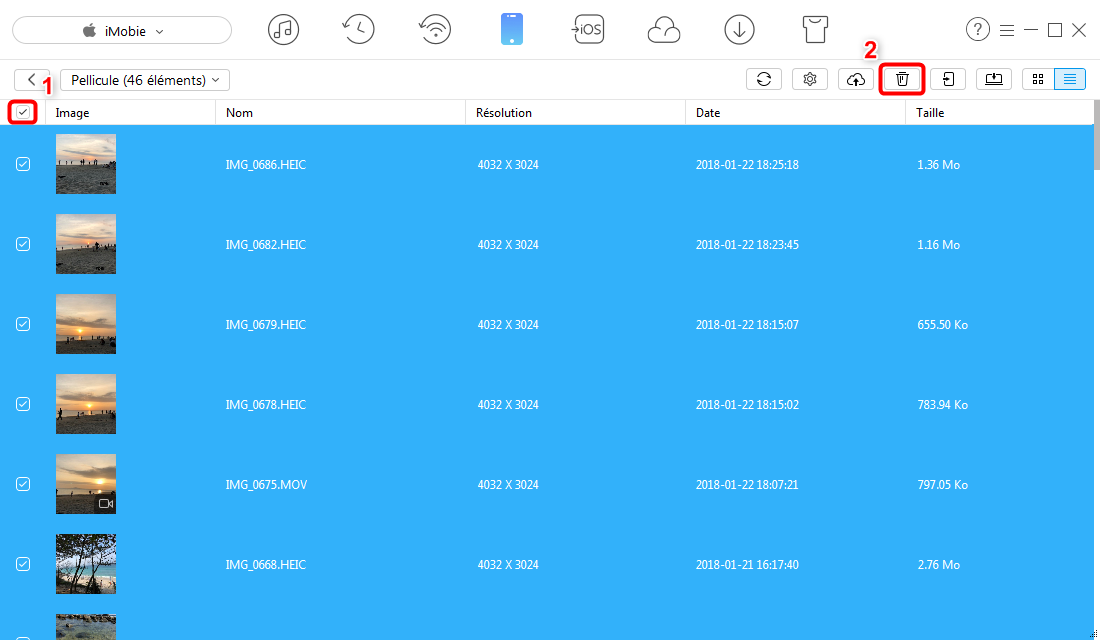Open the music library icon
This screenshot has height=640, width=1100.
pyautogui.click(x=283, y=30)
